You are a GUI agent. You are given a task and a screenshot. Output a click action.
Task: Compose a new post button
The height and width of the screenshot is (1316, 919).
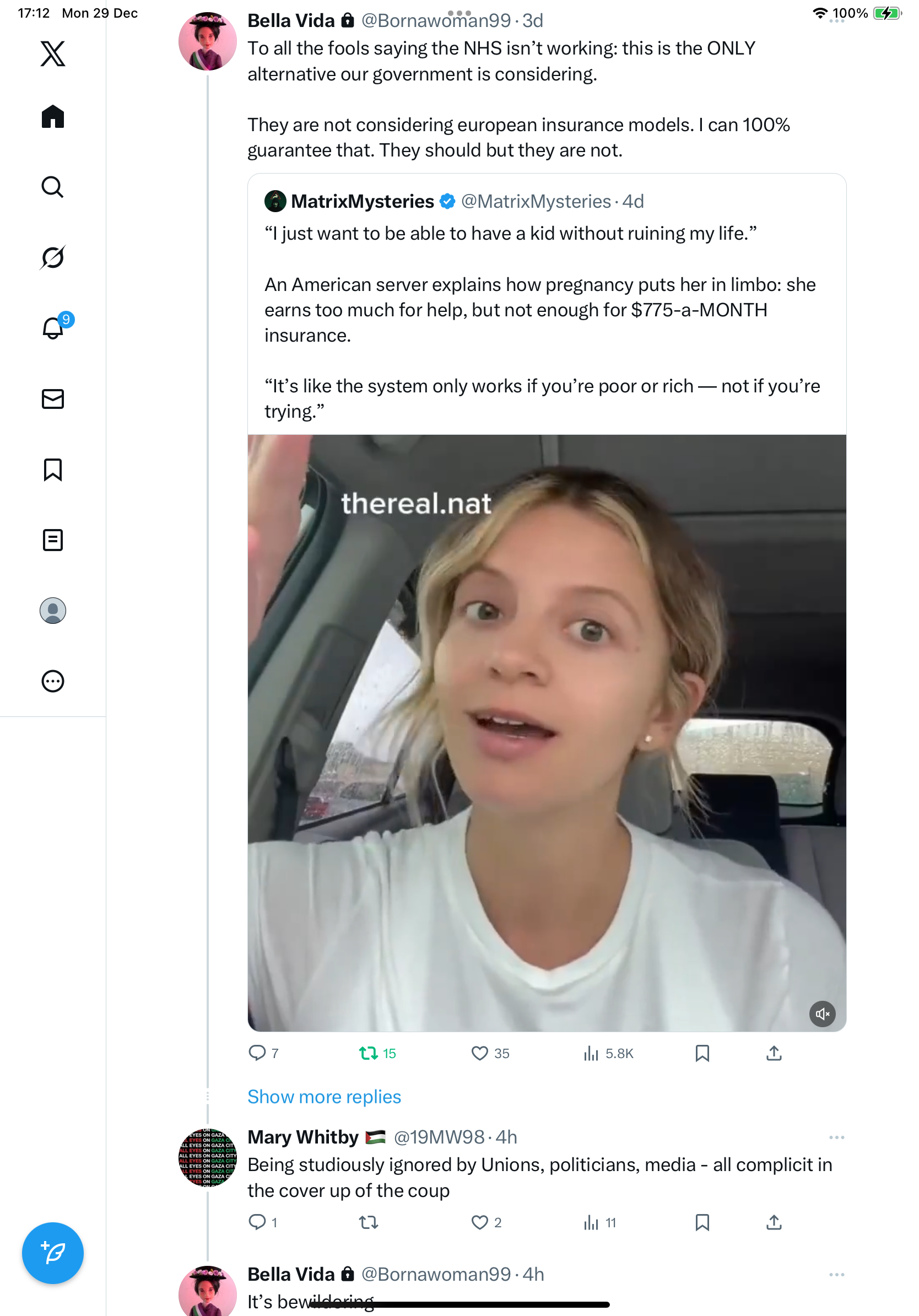(53, 1253)
